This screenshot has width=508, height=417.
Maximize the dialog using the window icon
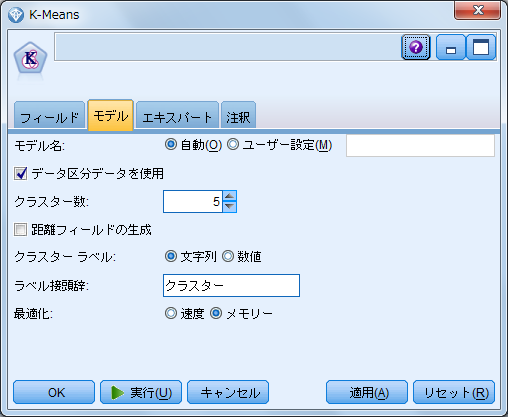point(481,47)
